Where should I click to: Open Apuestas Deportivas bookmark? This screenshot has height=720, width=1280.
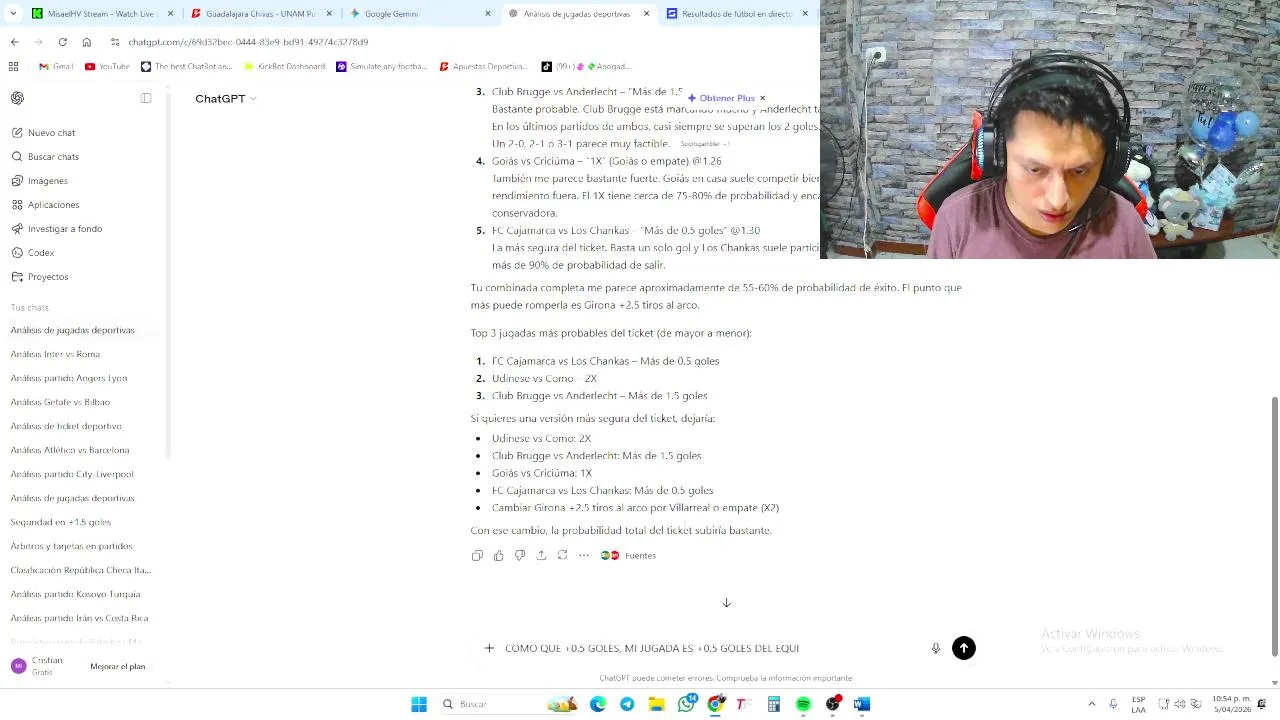483,66
